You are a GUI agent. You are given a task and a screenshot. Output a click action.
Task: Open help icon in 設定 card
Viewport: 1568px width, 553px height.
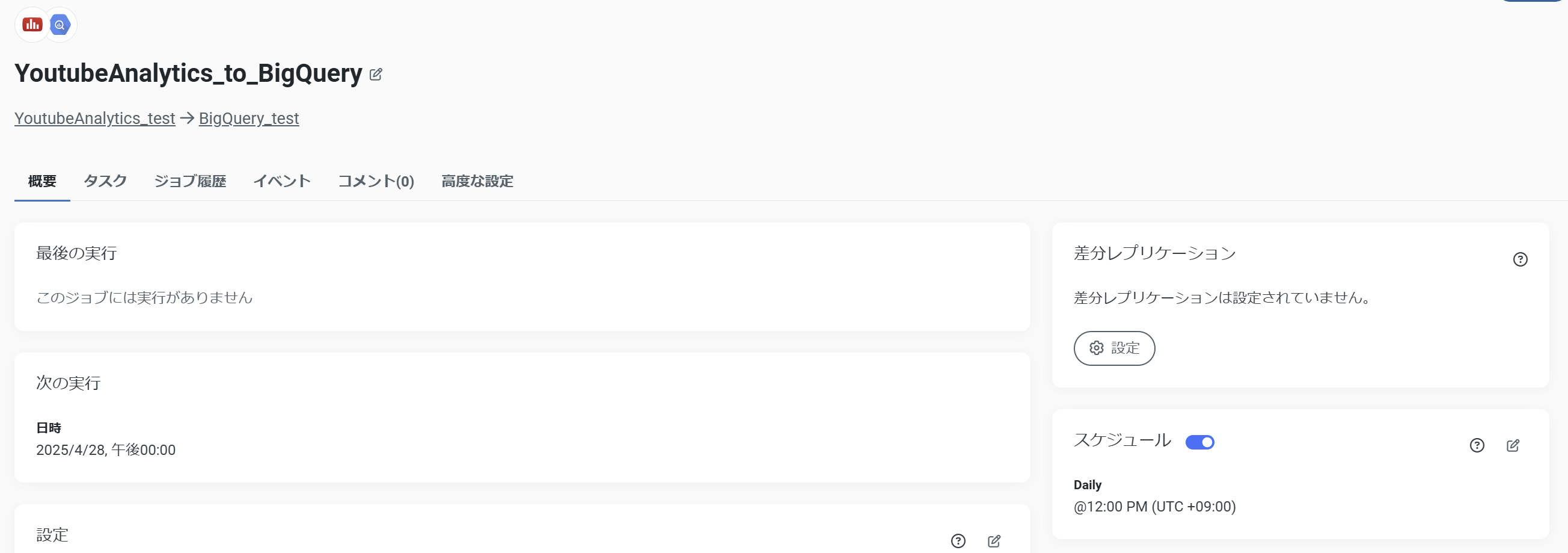pos(958,541)
